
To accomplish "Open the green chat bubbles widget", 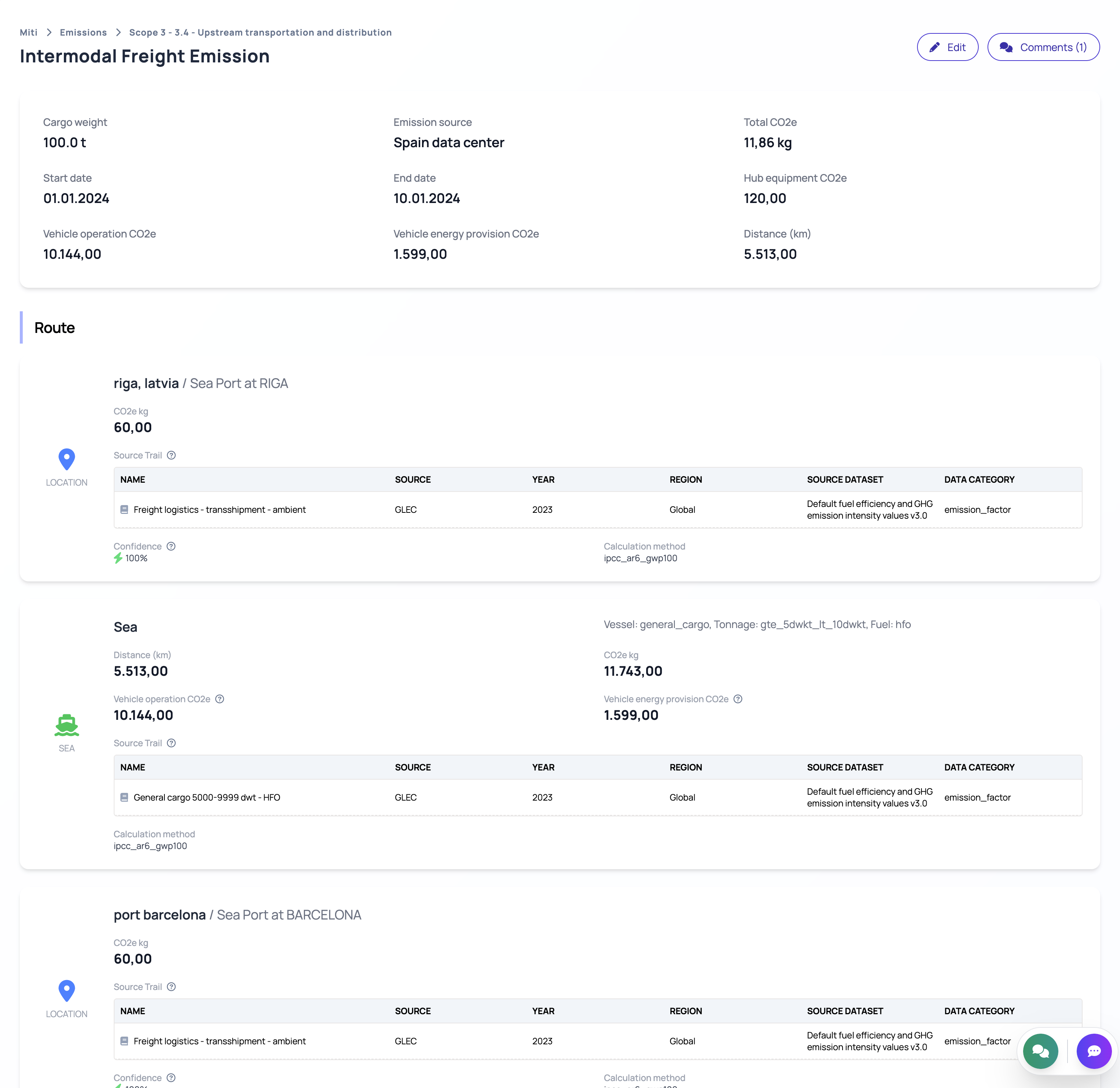I will 1041,1051.
